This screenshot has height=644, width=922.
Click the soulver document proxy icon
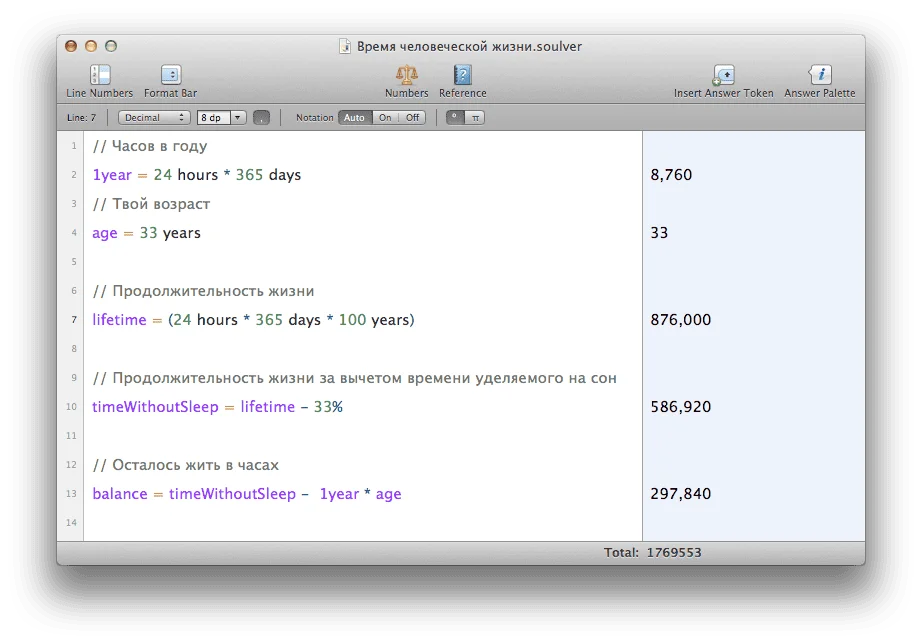click(344, 46)
